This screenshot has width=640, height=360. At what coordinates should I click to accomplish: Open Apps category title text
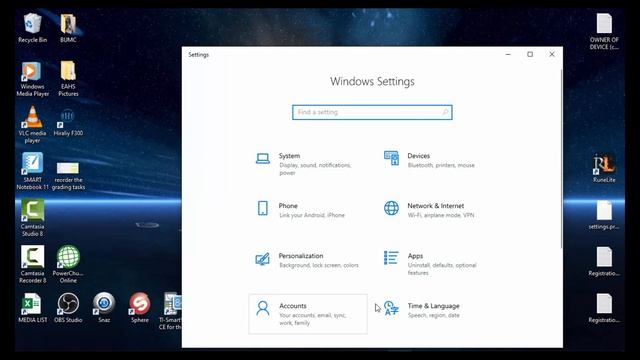click(x=415, y=256)
